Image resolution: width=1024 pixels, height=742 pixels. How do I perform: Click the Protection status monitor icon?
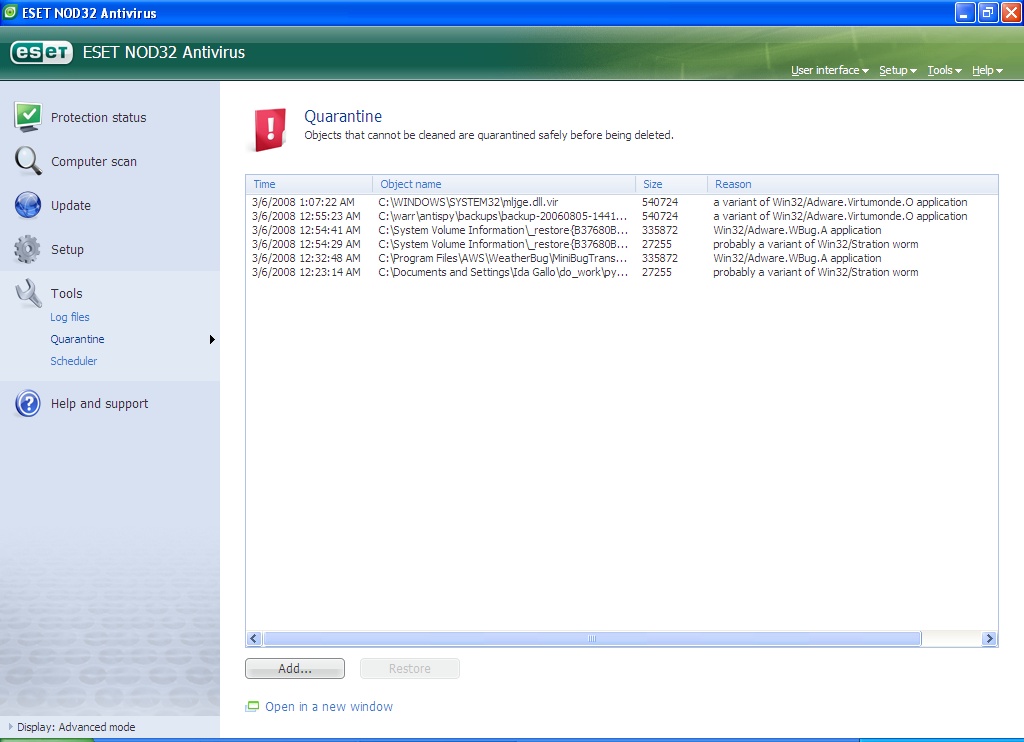(27, 118)
